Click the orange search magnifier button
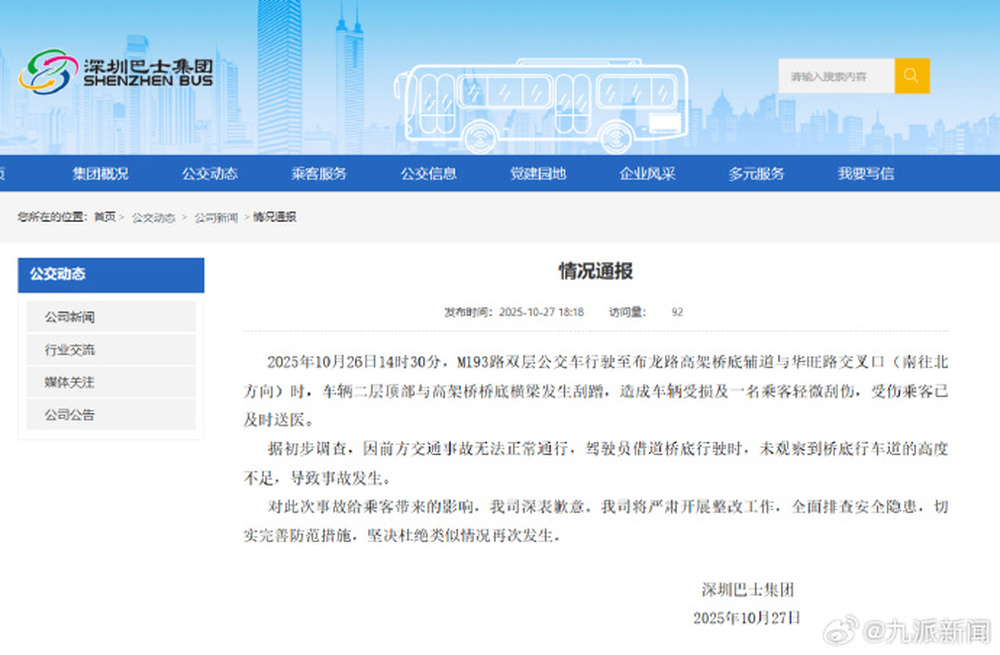The height and width of the screenshot is (655, 1000). 911,76
